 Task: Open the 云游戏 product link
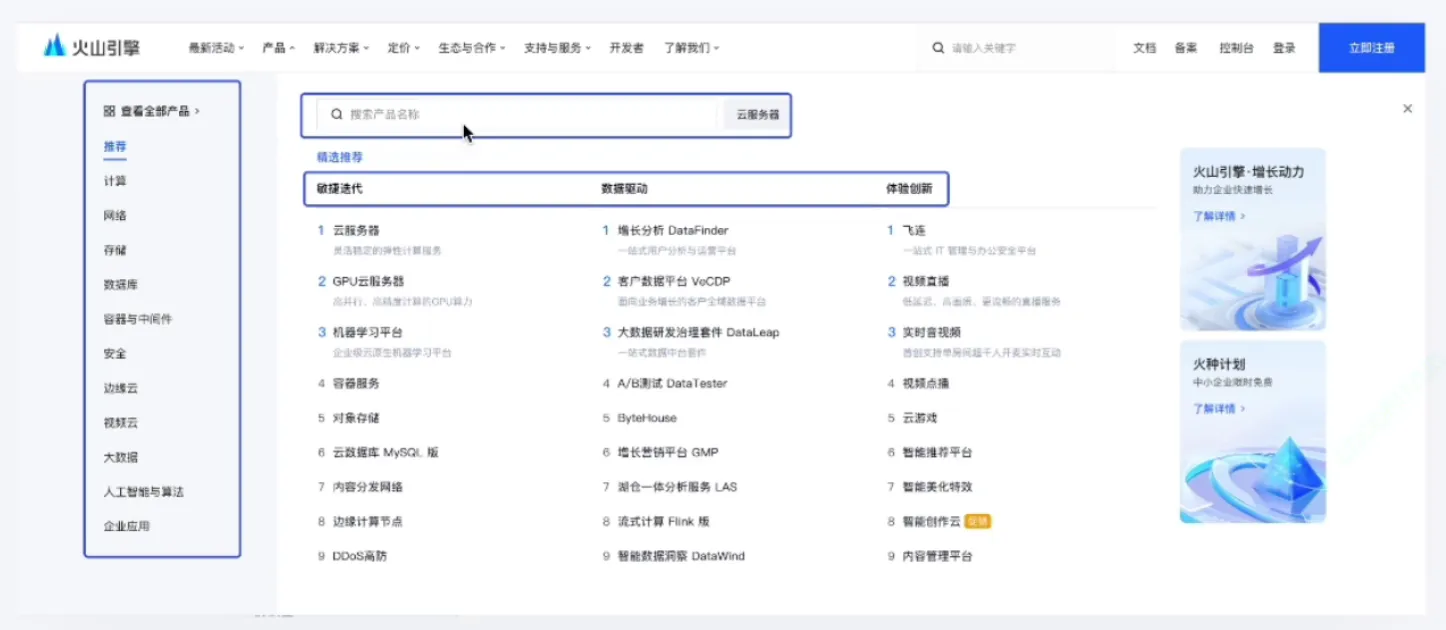tap(919, 418)
